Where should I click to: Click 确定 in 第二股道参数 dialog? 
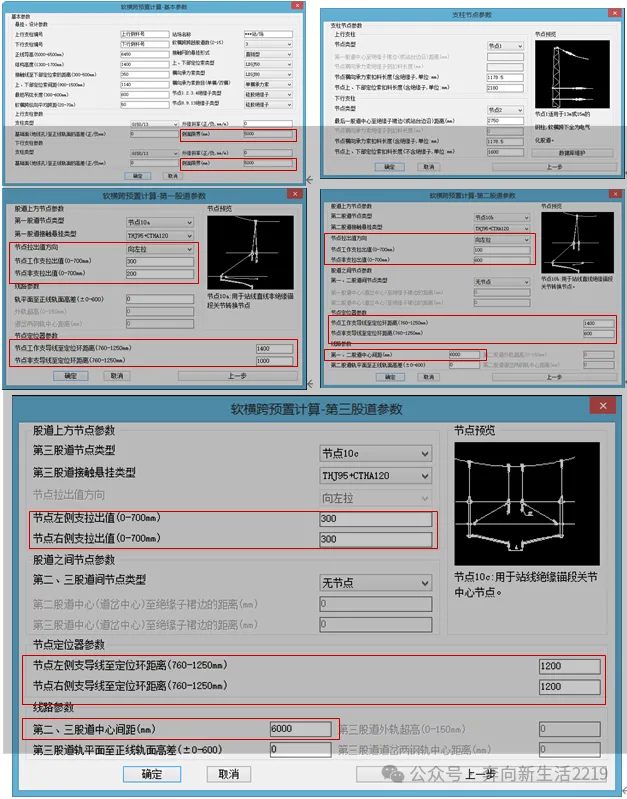390,377
